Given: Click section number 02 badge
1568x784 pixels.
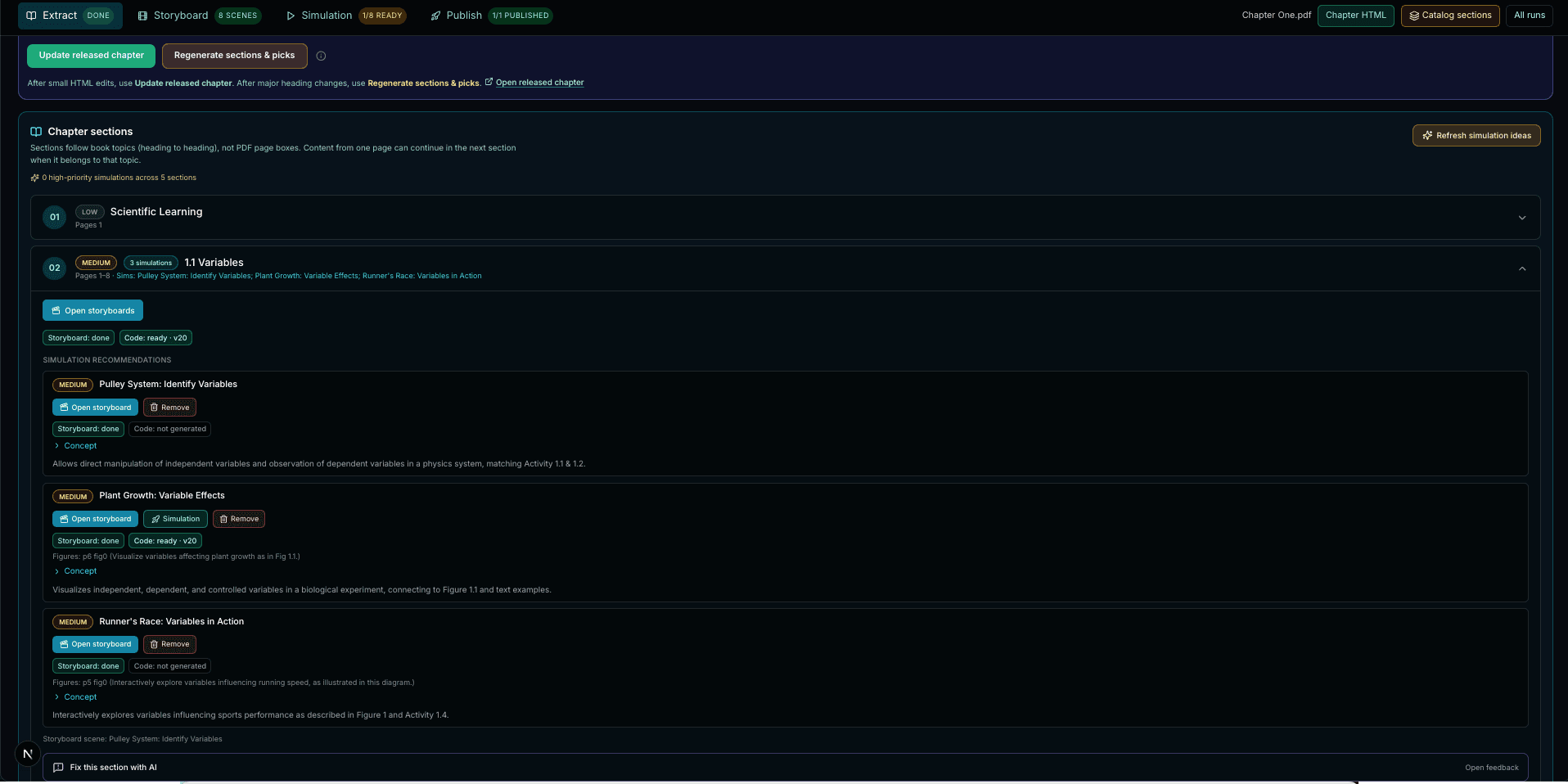Looking at the screenshot, I should (55, 268).
